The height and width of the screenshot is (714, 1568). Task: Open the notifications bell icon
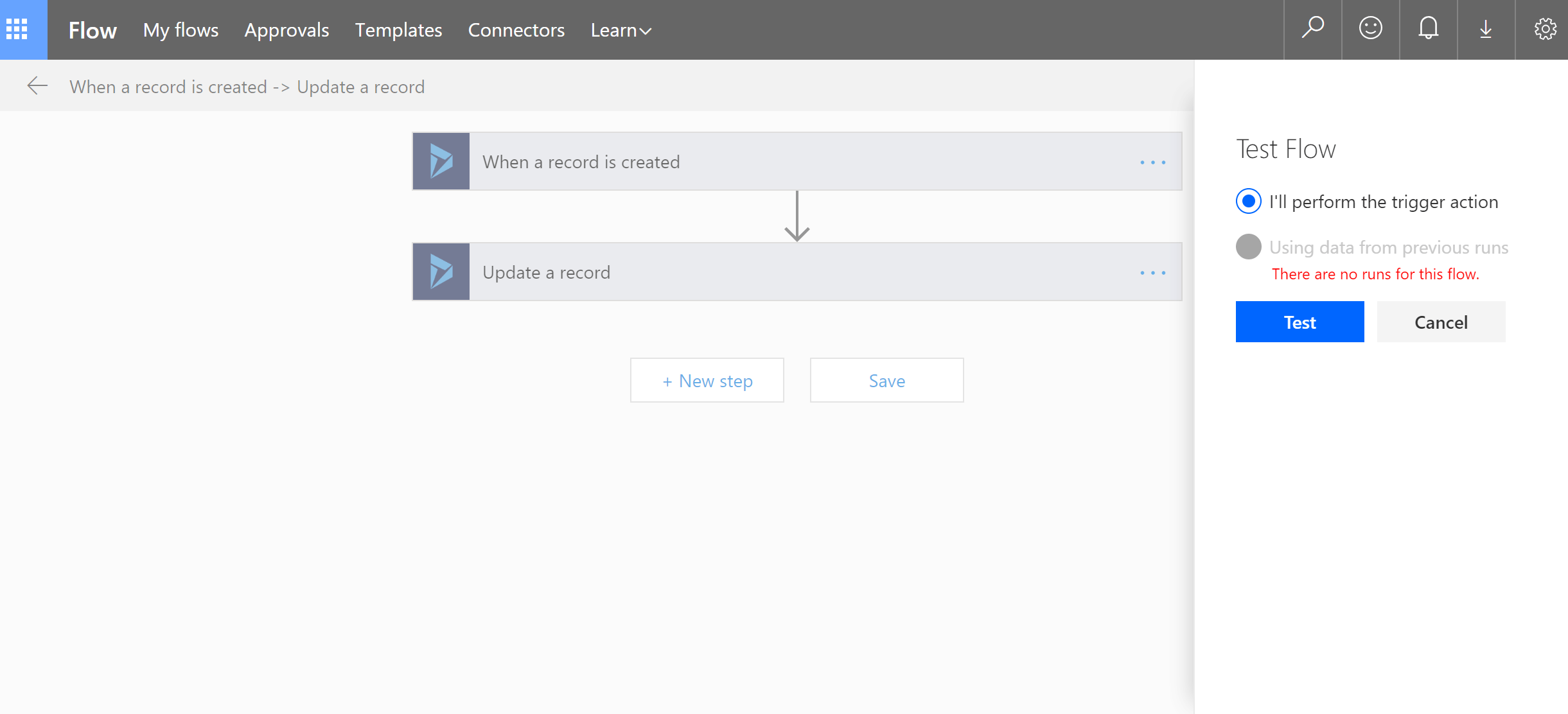1428,29
